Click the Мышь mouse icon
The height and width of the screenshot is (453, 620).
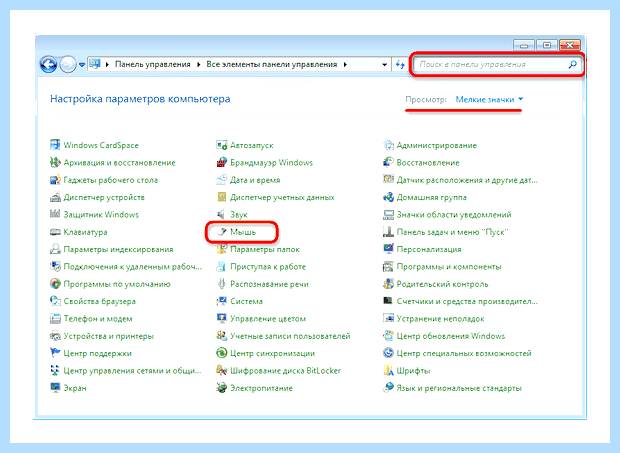point(221,232)
